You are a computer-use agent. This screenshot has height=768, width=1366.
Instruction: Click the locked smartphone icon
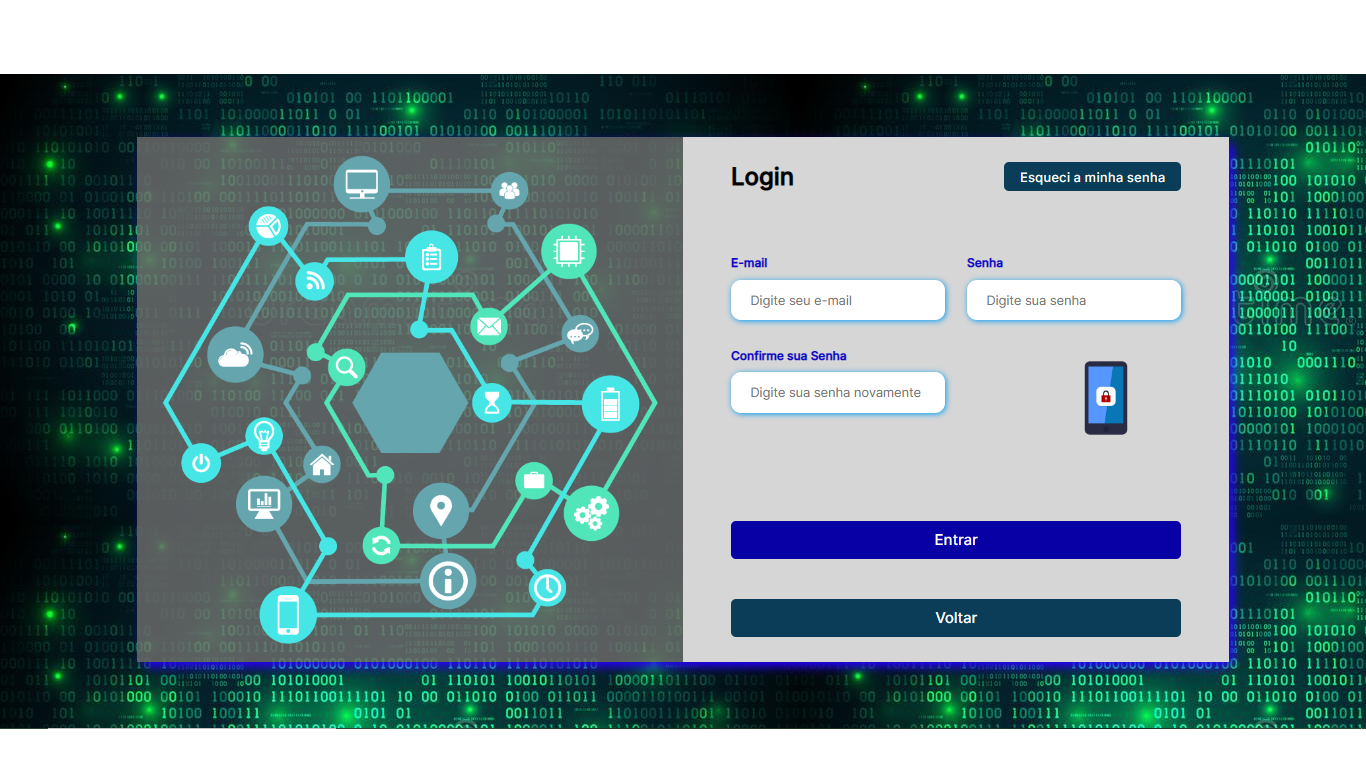1106,398
